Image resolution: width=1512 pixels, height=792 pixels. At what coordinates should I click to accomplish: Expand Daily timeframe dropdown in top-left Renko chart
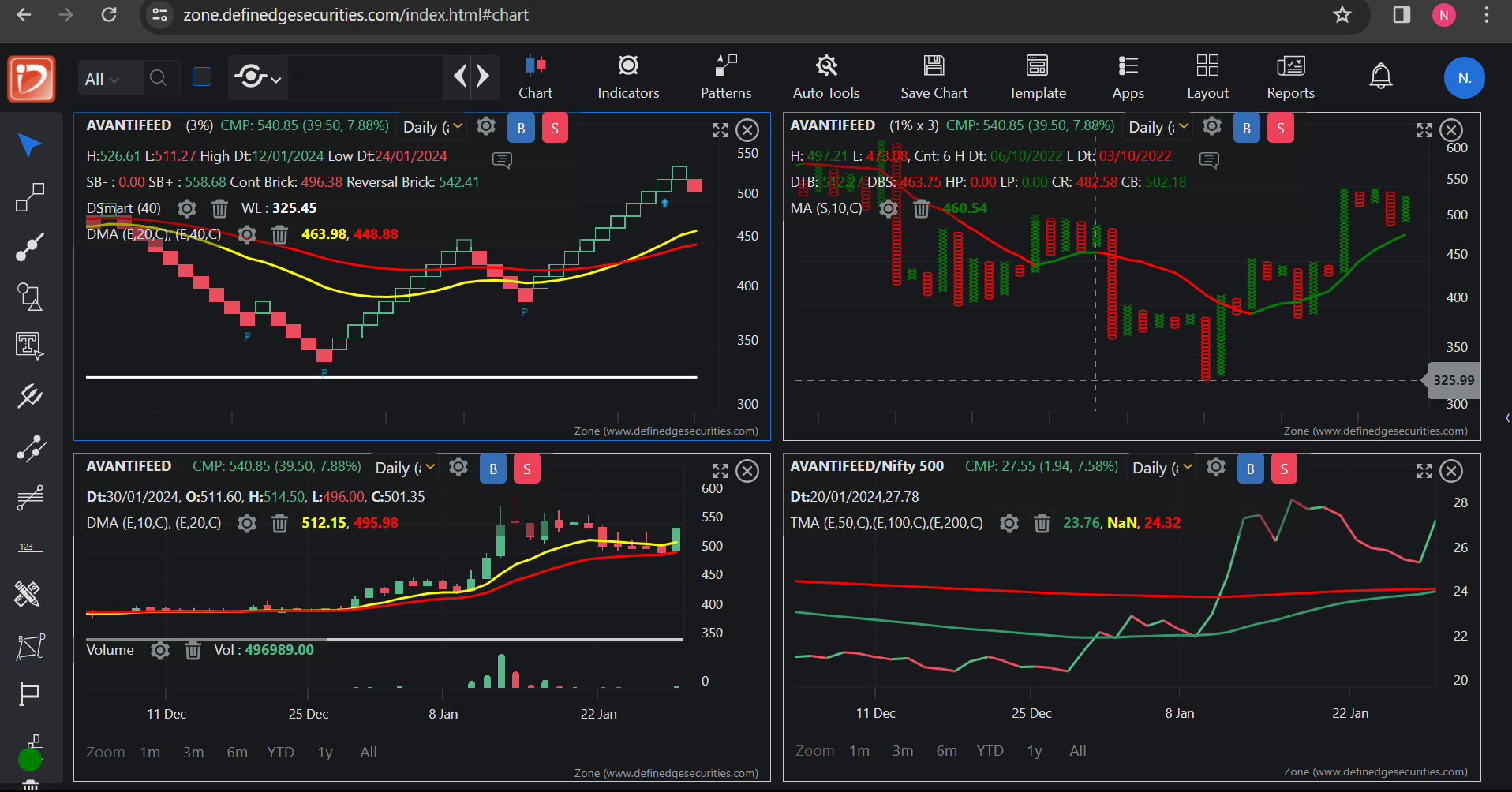tap(432, 127)
